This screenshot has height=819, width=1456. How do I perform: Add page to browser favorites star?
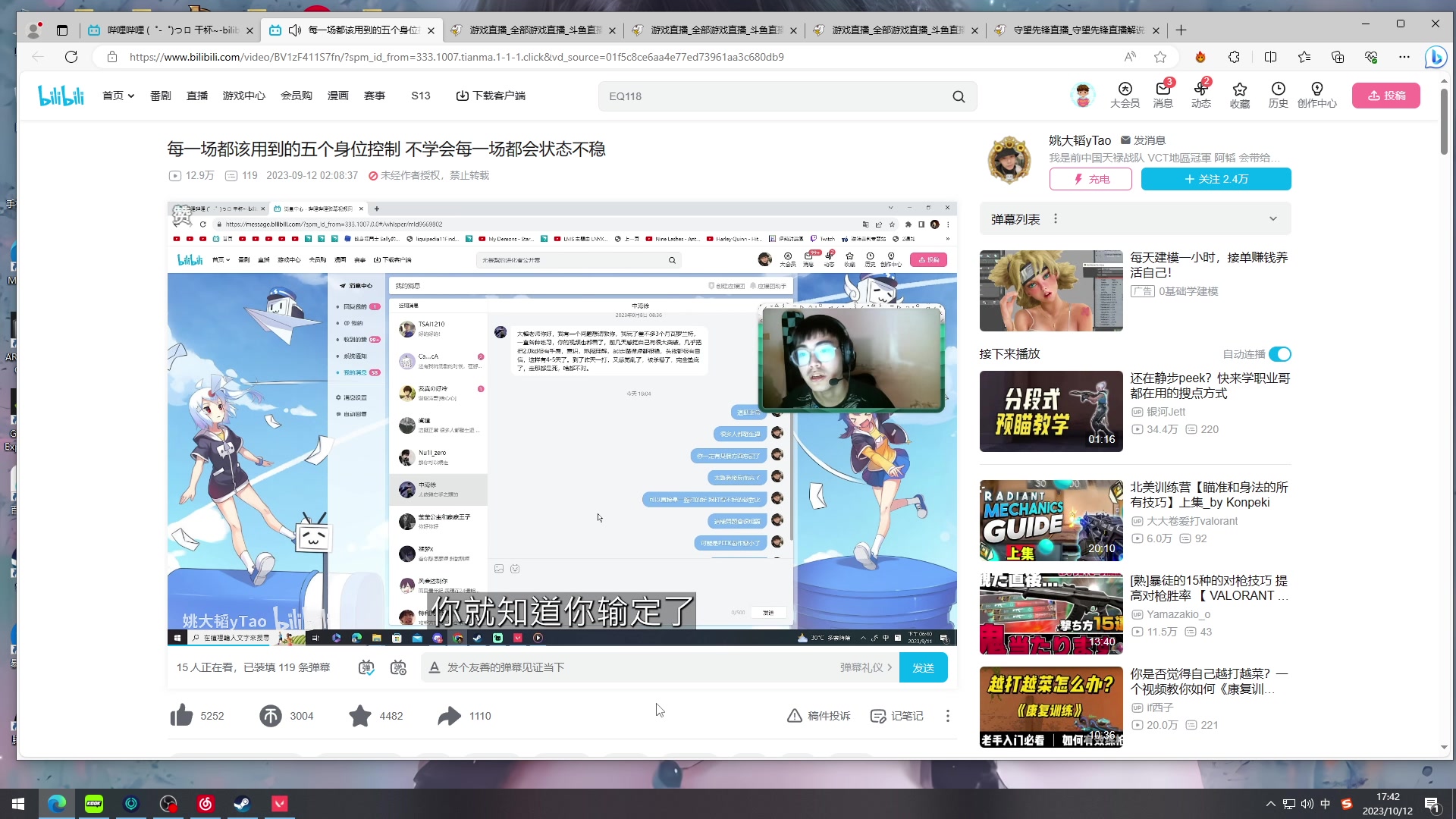(x=1160, y=57)
